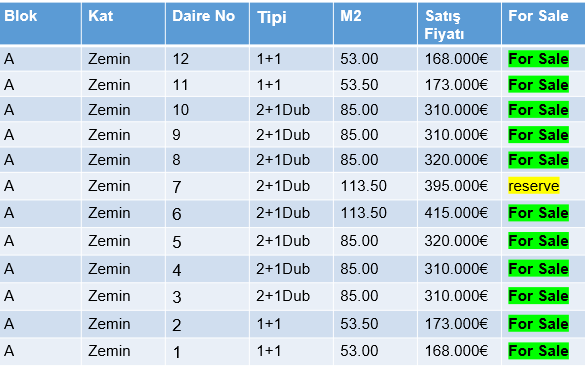The image size is (585, 367).
Task: Click the Blok column header
Action: [40, 23]
